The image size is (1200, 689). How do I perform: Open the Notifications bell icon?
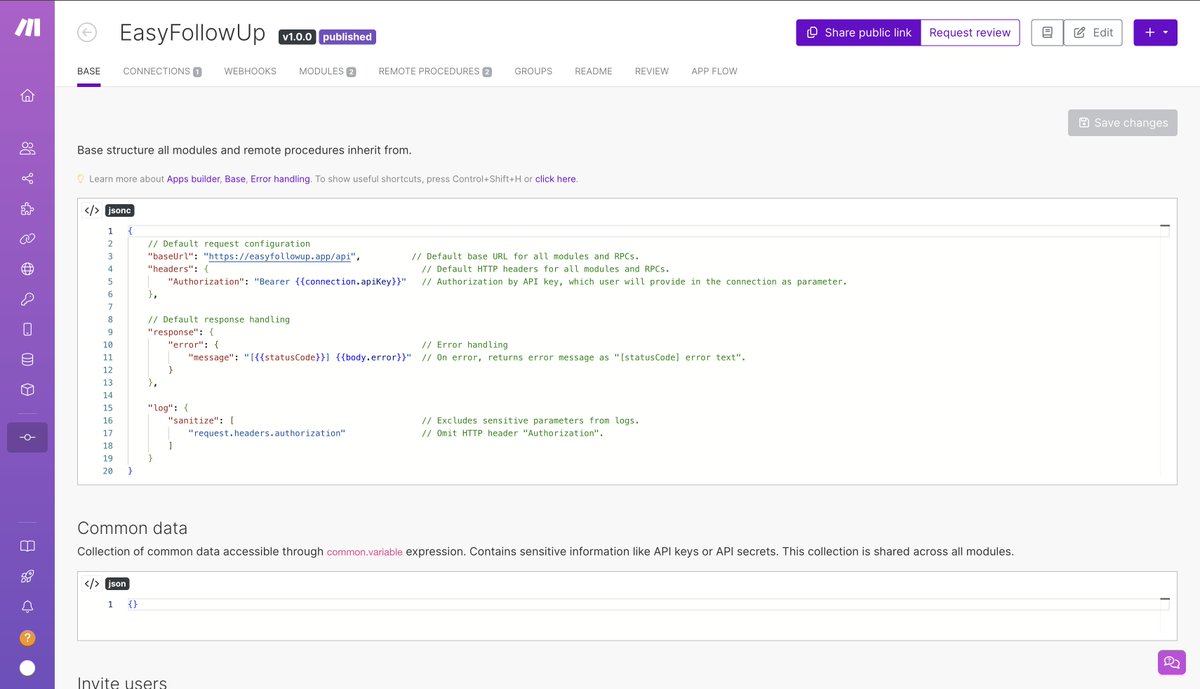(27, 606)
